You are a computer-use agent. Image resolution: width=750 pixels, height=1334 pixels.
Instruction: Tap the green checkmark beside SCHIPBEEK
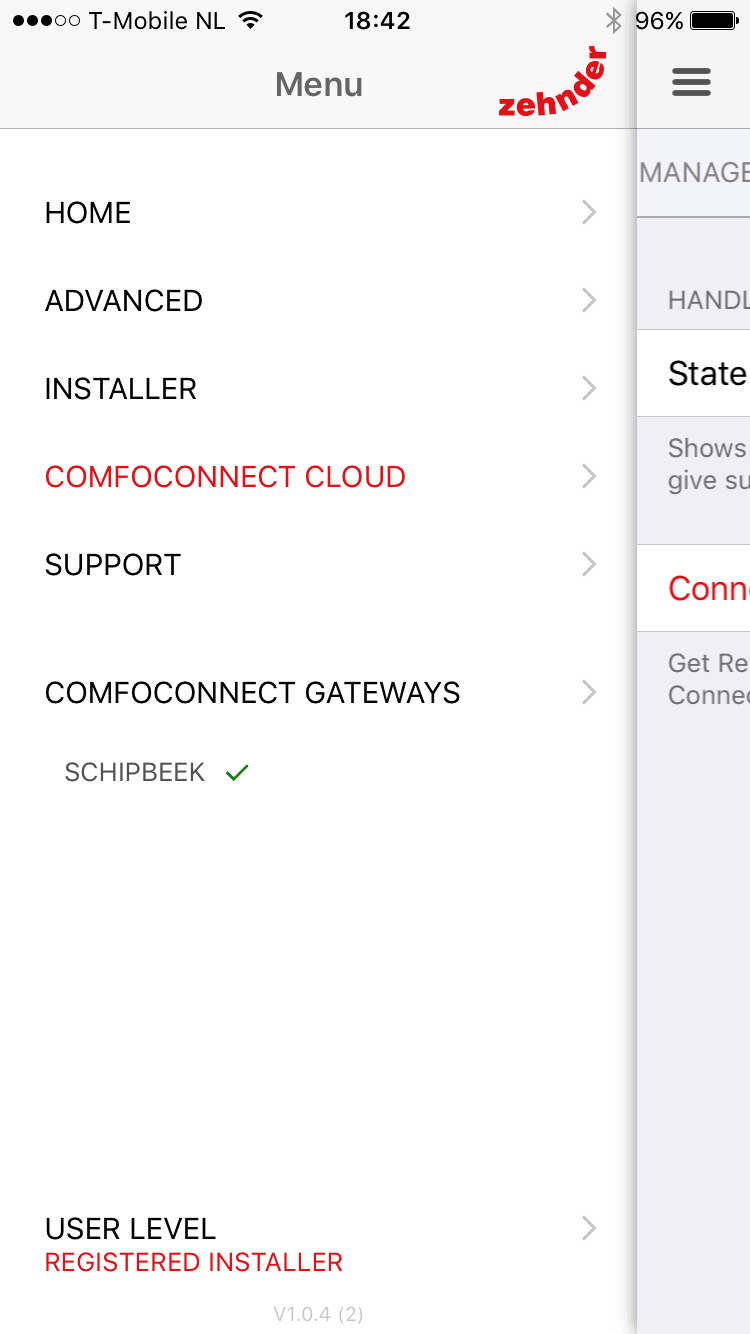[237, 773]
